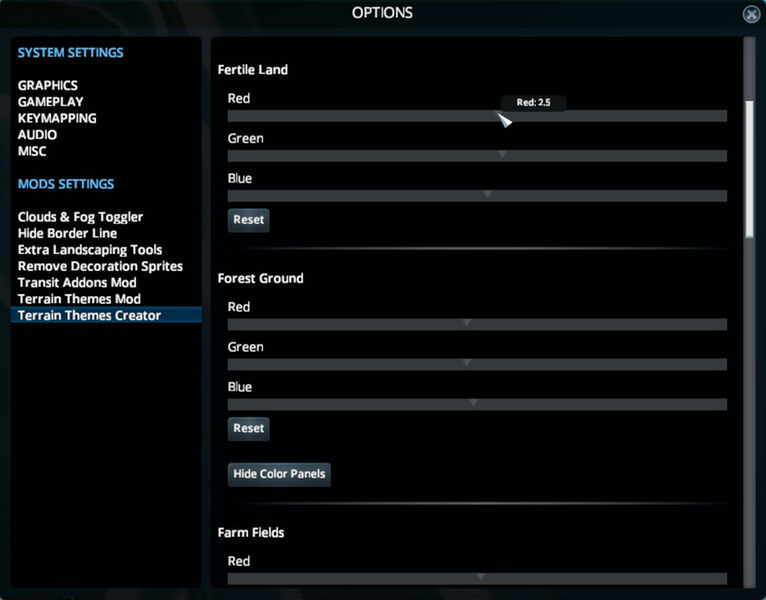This screenshot has width=766, height=600.
Task: Open Audio settings
Action: (x=37, y=135)
